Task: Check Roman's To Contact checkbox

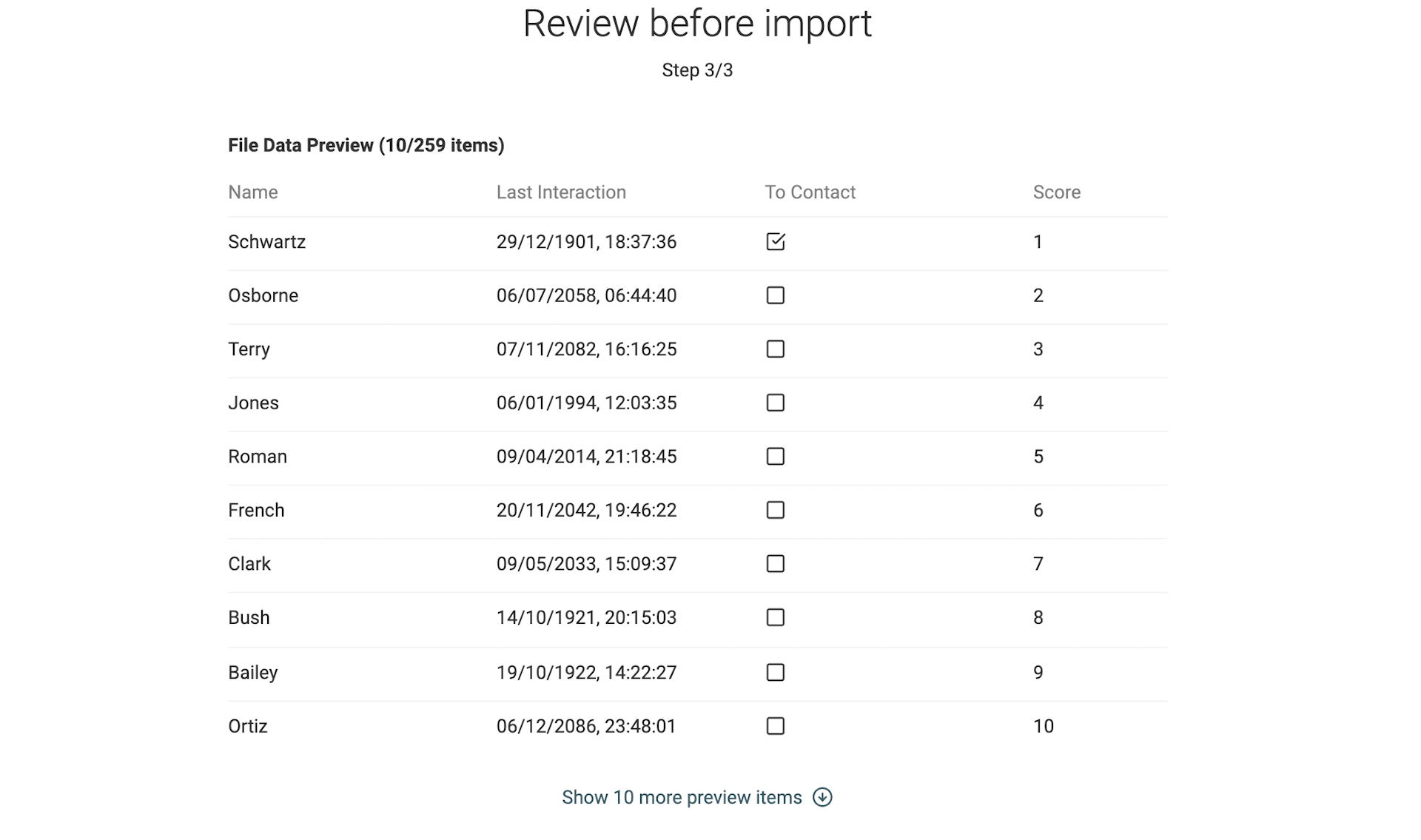Action: coord(775,457)
